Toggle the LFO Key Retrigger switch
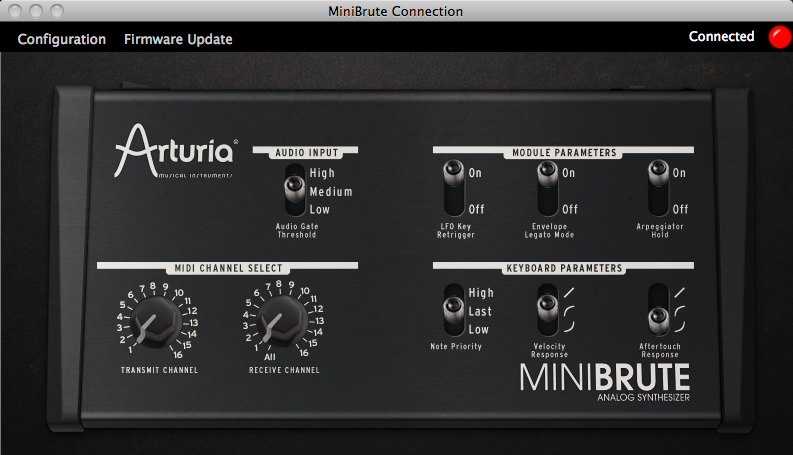Screen dimensions: 793x455 [454, 188]
